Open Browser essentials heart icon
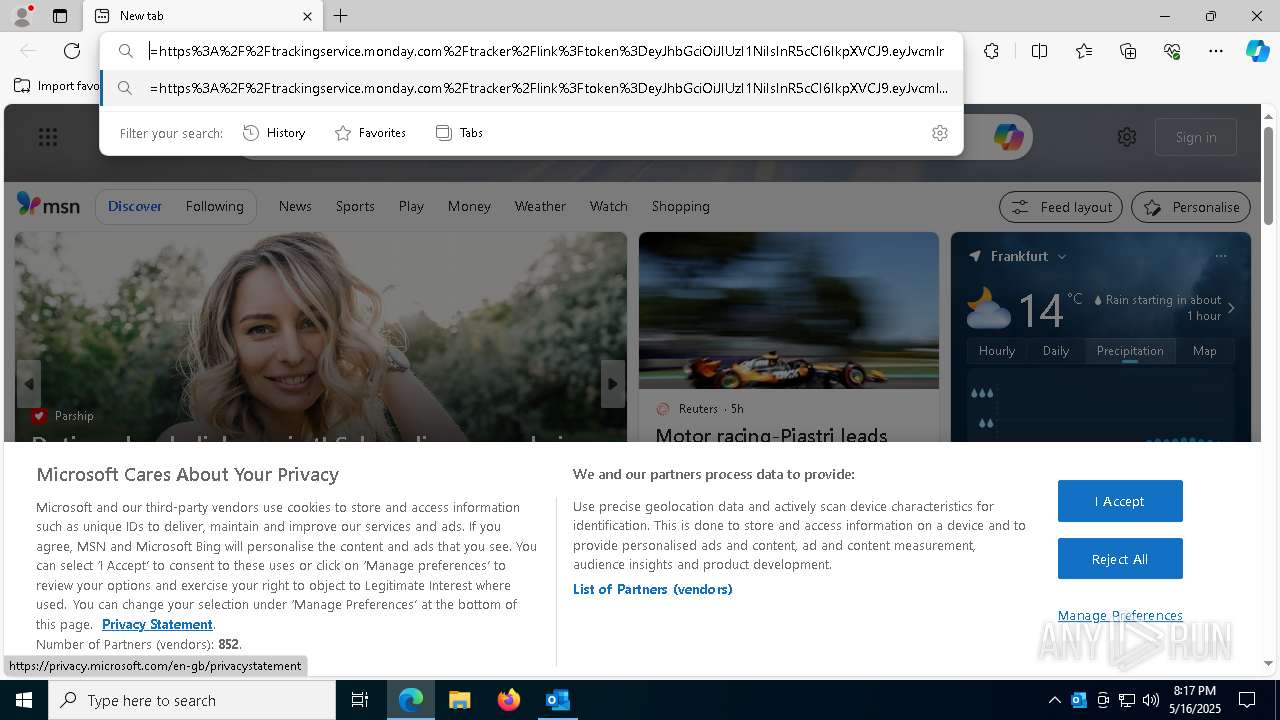This screenshot has width=1280, height=720. click(1172, 51)
